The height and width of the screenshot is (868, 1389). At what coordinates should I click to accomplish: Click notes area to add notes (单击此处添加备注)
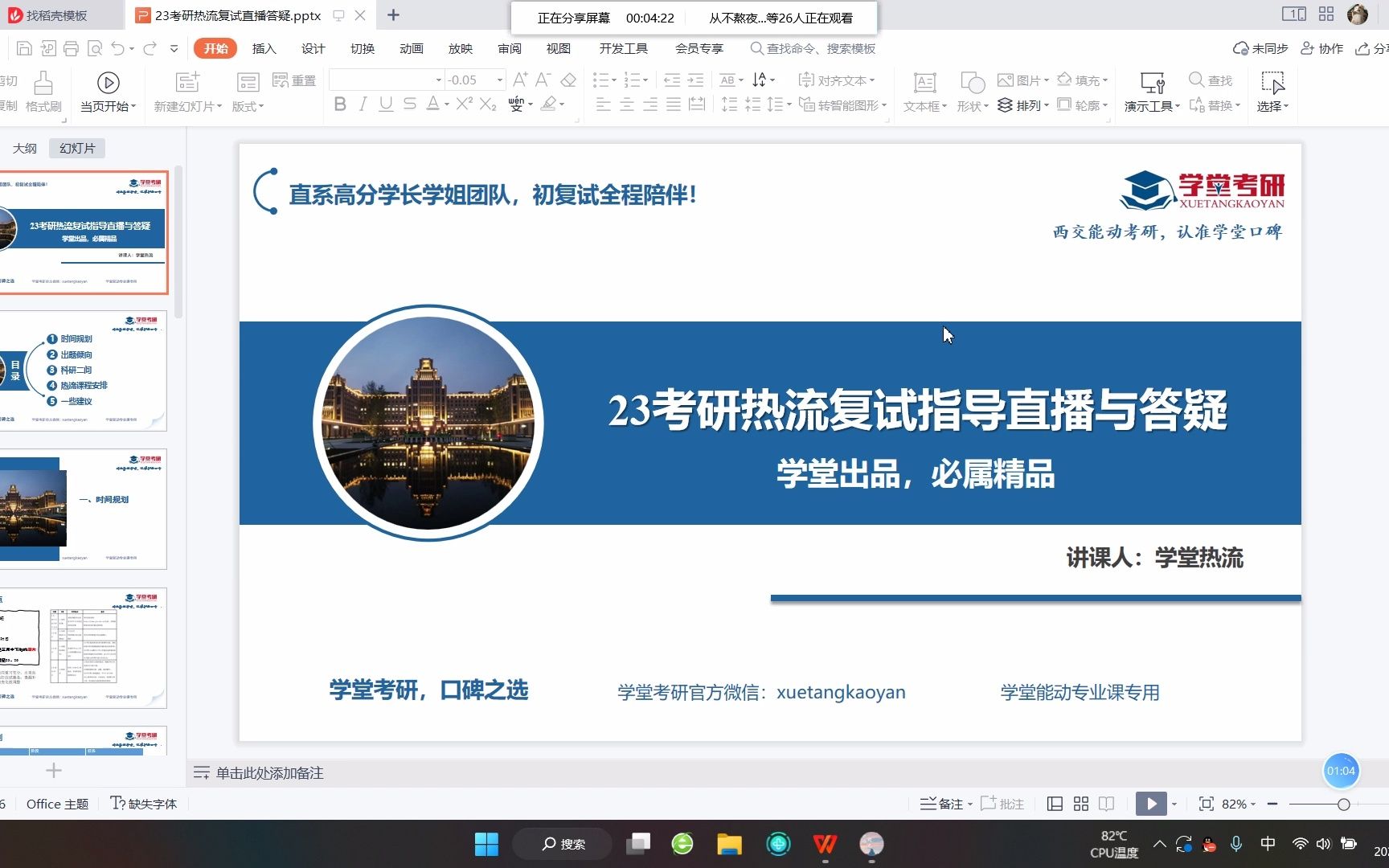tap(269, 773)
